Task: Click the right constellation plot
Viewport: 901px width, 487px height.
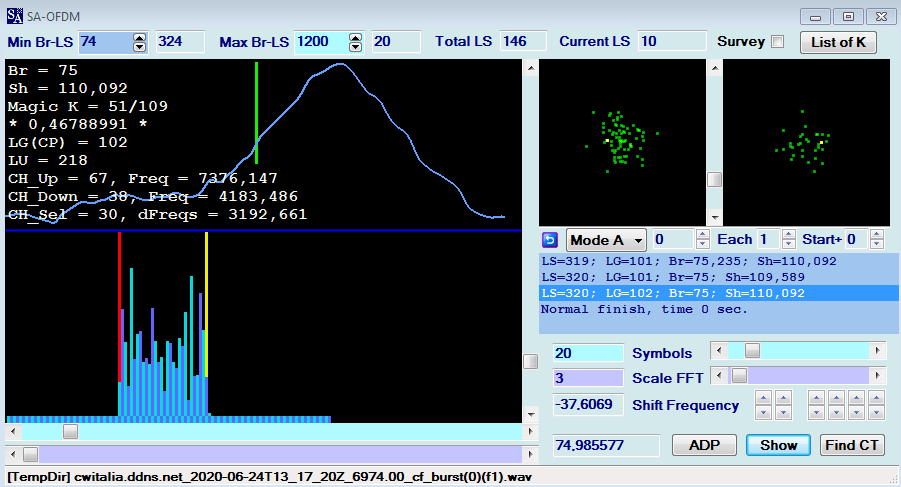Action: point(806,142)
